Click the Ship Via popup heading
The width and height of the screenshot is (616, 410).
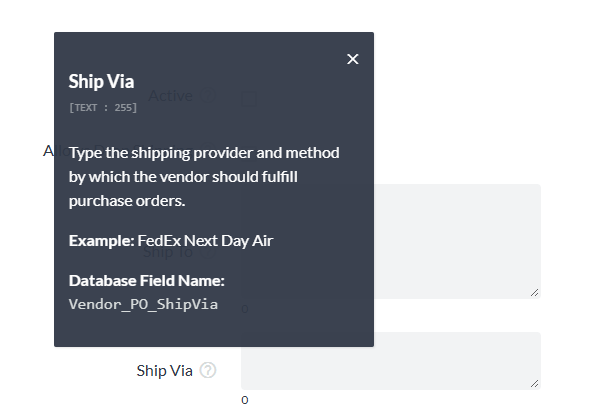pos(101,81)
